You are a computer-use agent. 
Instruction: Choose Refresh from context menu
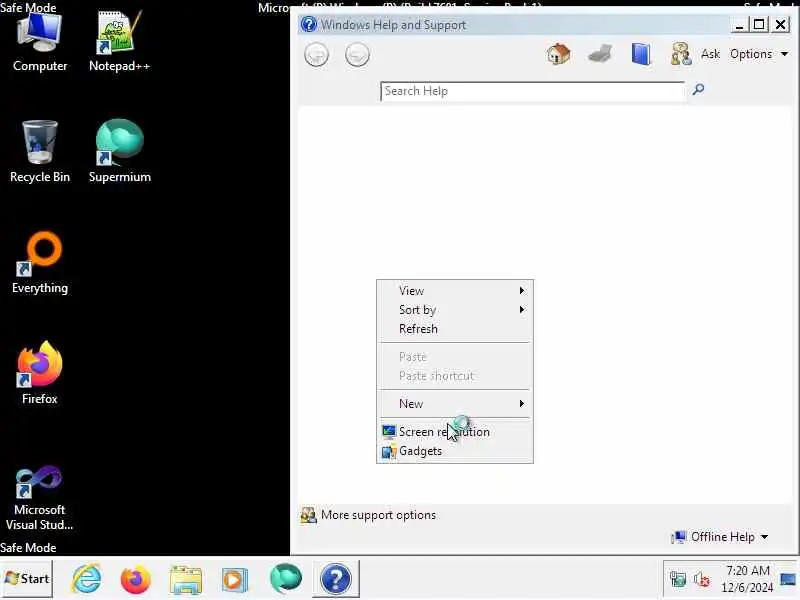(454, 329)
